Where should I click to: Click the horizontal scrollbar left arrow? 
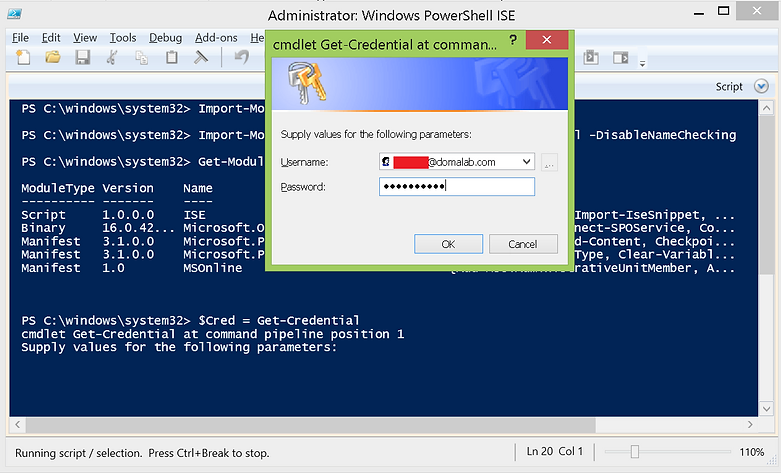tap(17, 425)
